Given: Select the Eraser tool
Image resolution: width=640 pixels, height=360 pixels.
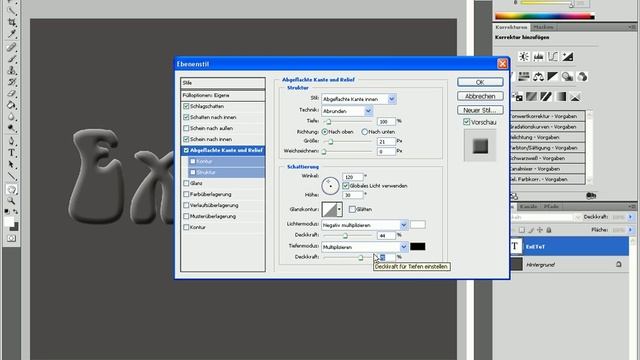Looking at the screenshot, I should (11, 94).
